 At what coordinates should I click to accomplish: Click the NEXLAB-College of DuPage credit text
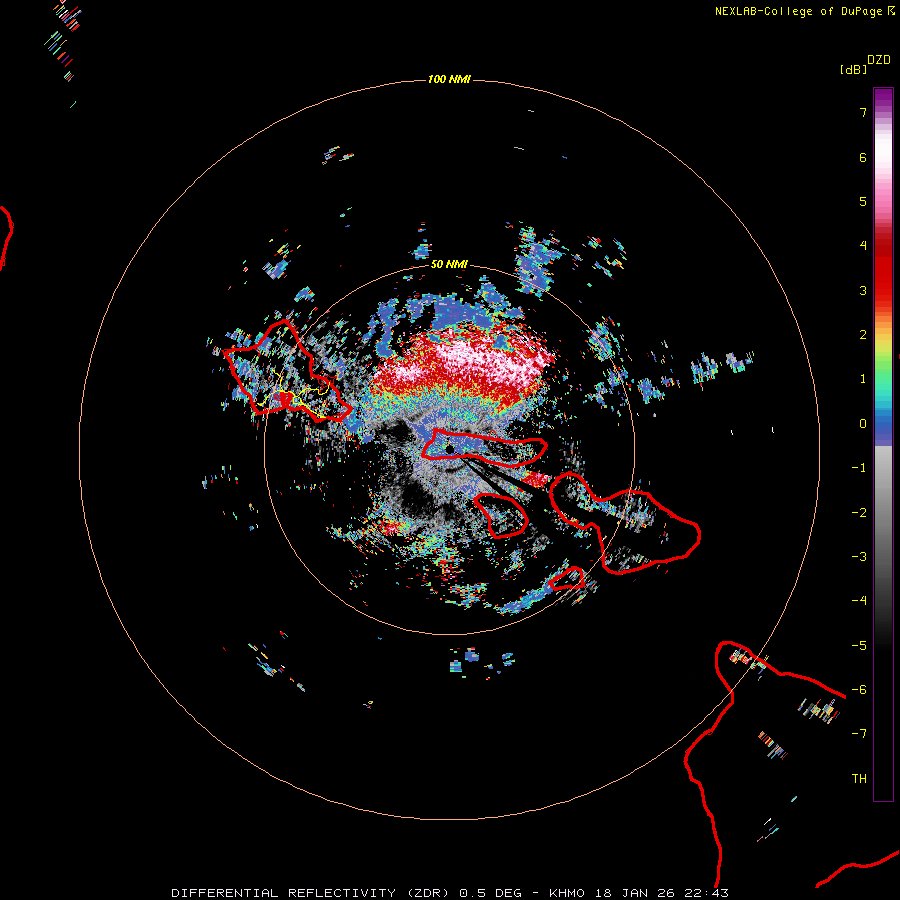click(805, 11)
